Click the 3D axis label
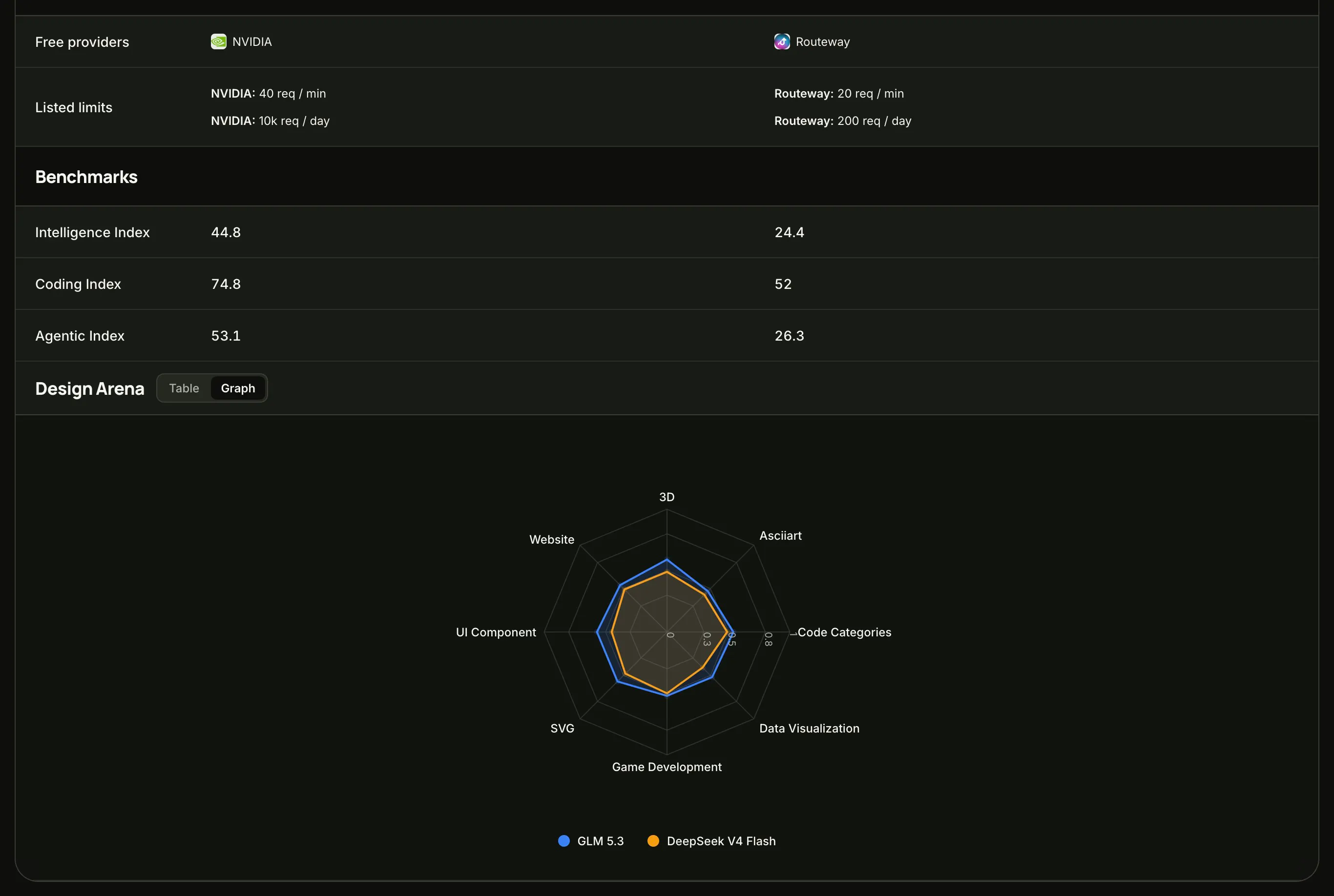The width and height of the screenshot is (1334, 896). 667,497
